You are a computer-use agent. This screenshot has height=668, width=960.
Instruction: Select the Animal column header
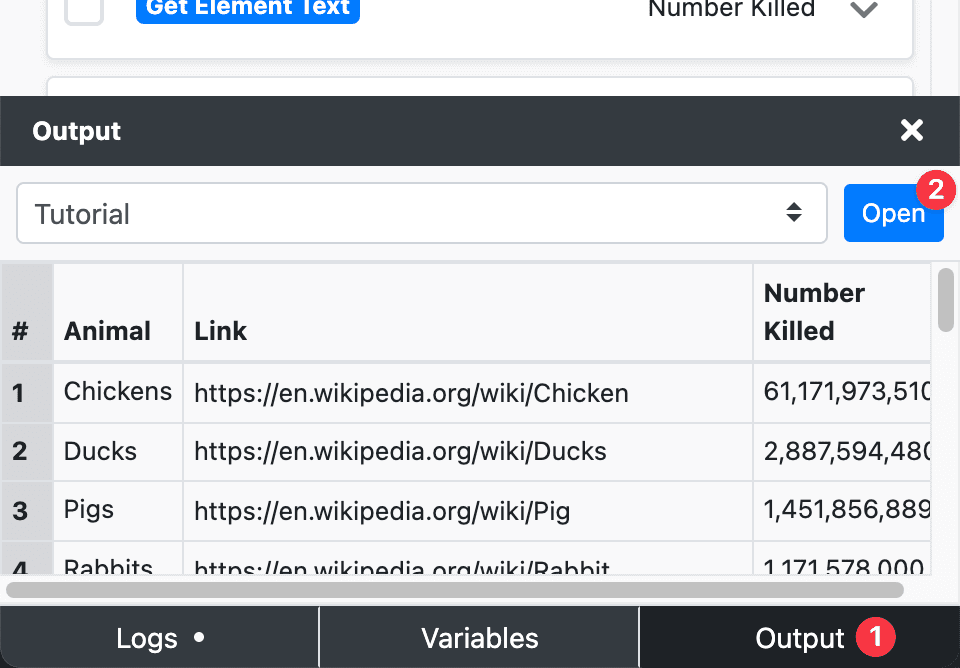[x=108, y=331]
